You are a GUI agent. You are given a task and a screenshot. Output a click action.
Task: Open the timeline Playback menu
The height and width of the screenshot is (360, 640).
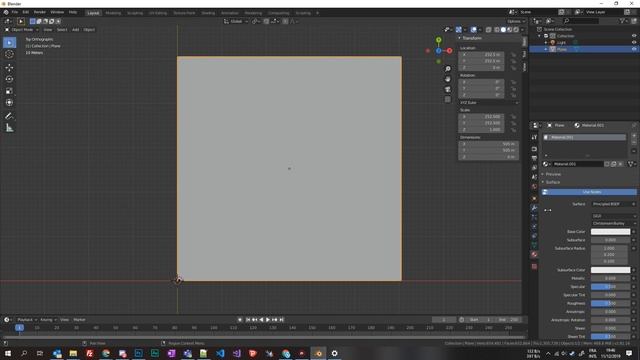pos(27,320)
